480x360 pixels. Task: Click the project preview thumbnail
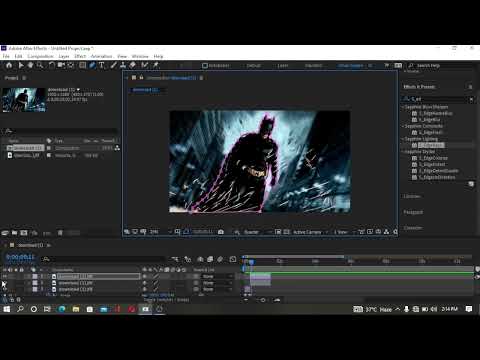(x=24, y=100)
